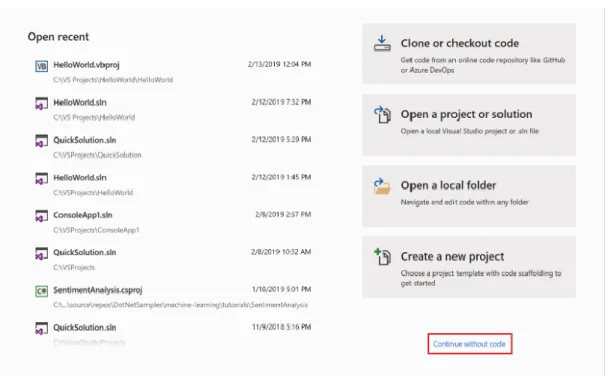This screenshot has height=376, width=608.
Task: Click the solution icon dated 11/9/2018 5:16 PM
Action: 41,328
